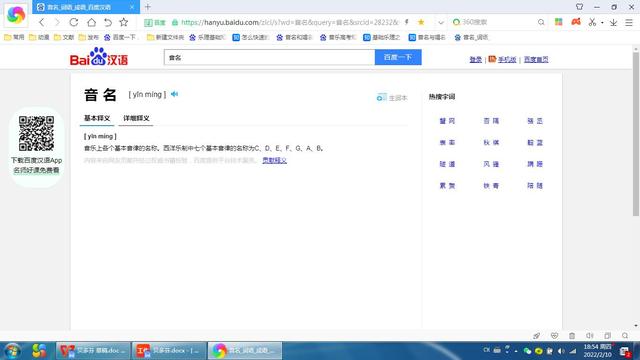
Task: Click the trash can icon in status bar
Action: (x=572, y=336)
